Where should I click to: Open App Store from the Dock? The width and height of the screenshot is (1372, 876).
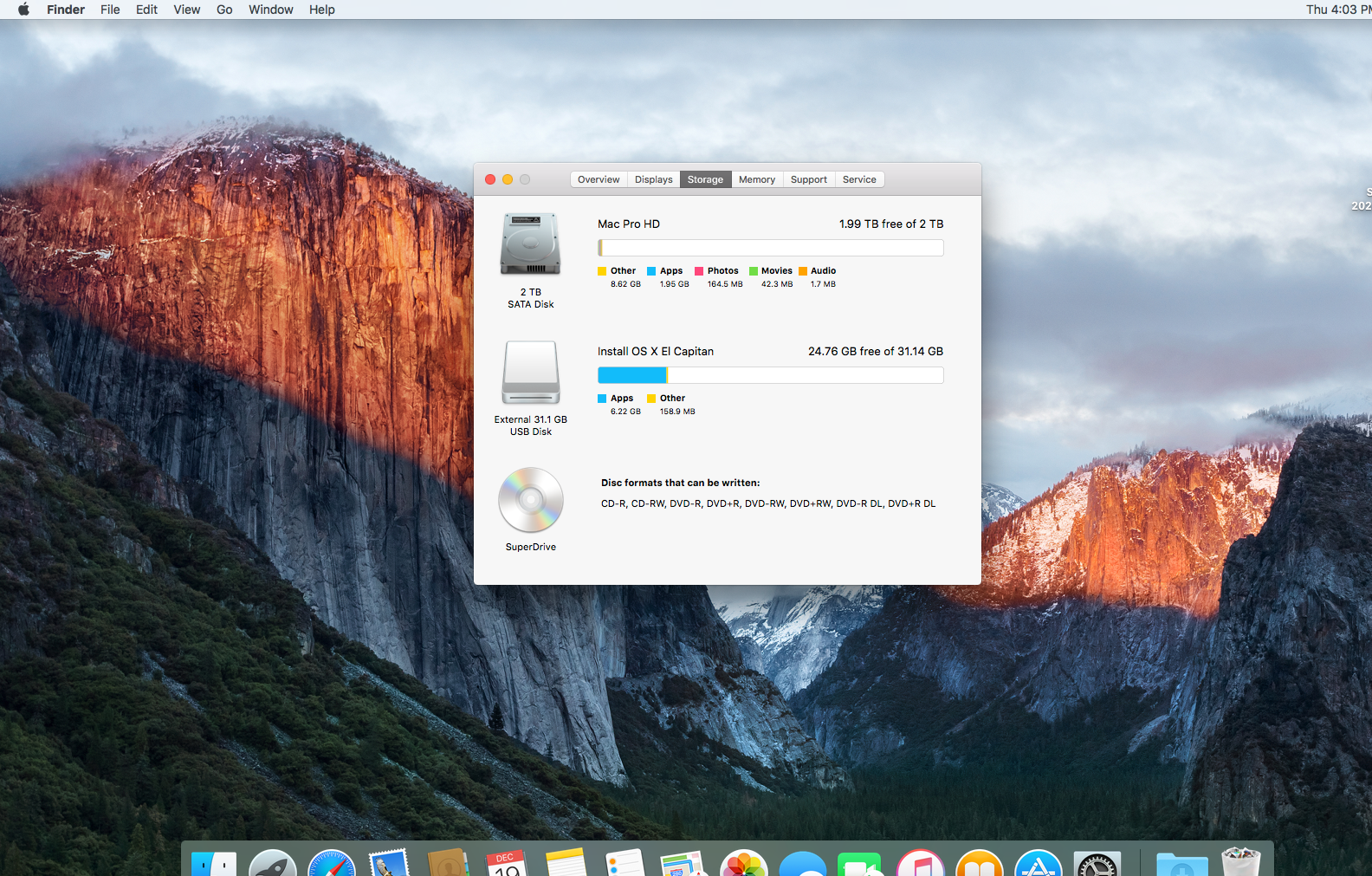1039,863
